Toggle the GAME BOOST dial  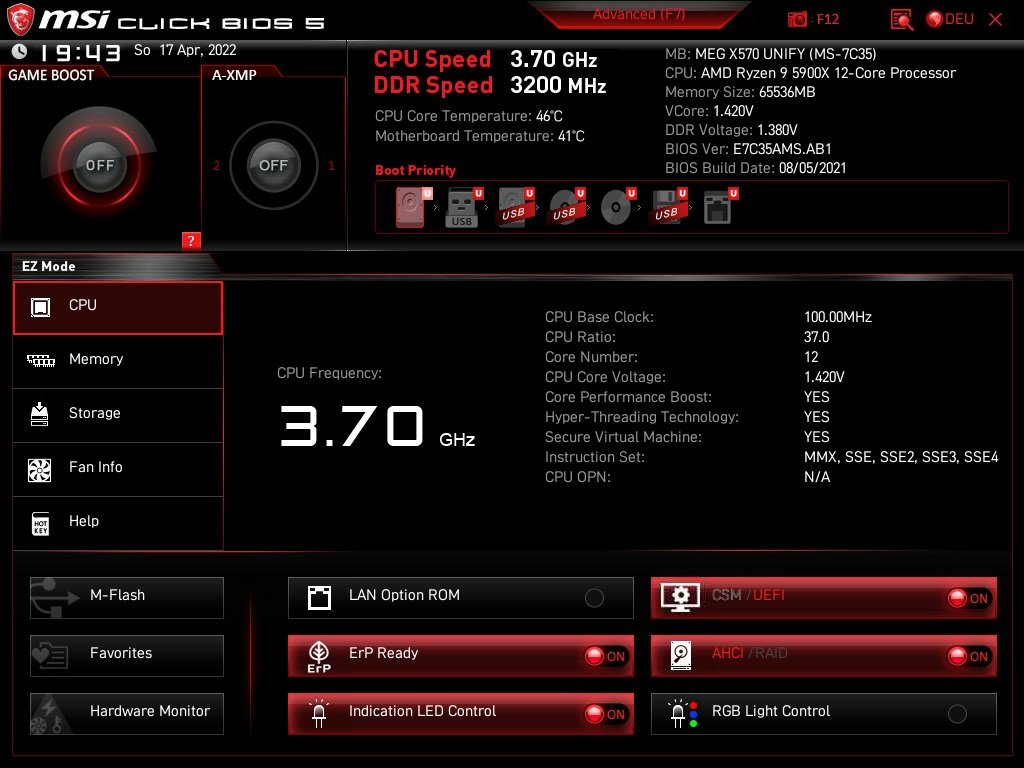(x=99, y=165)
